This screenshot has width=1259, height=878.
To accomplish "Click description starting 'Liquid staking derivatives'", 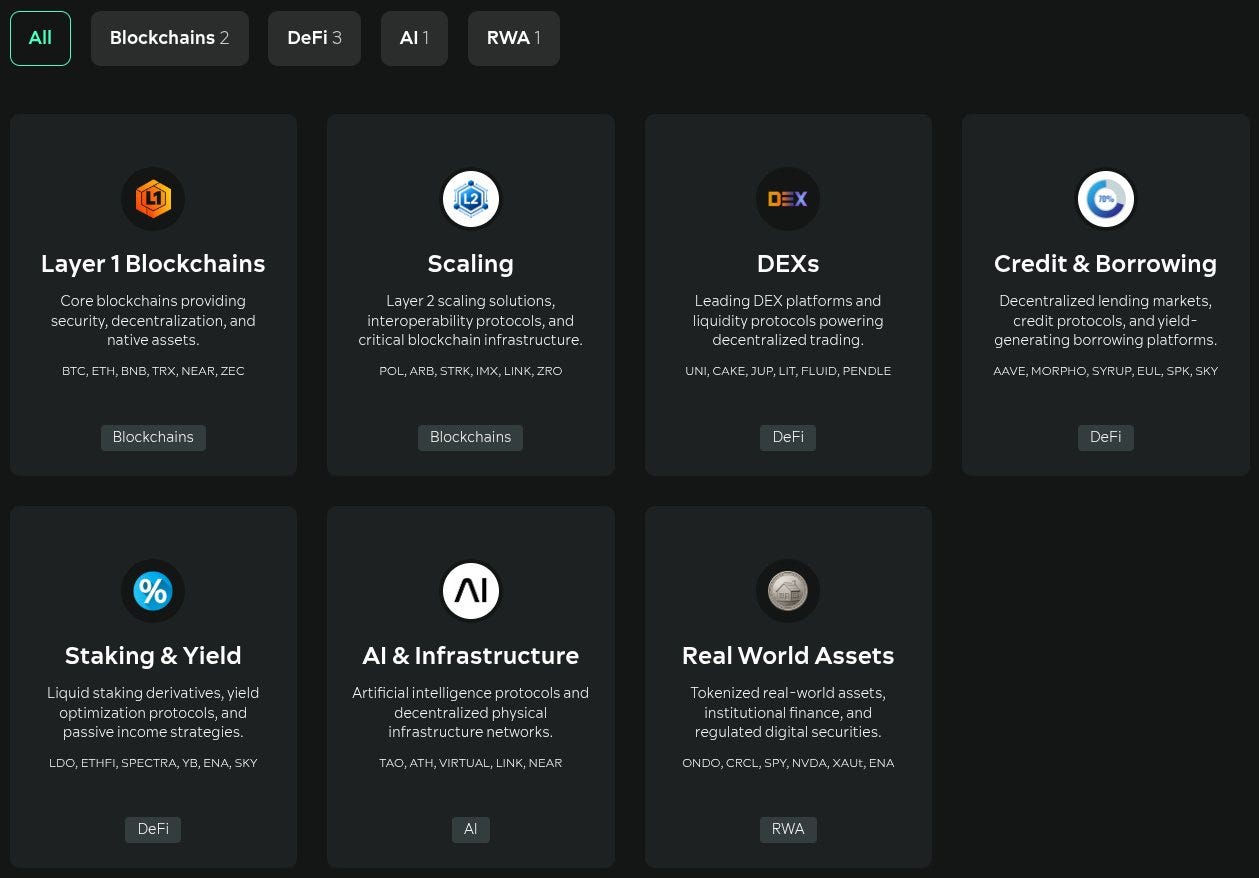I will coord(153,713).
